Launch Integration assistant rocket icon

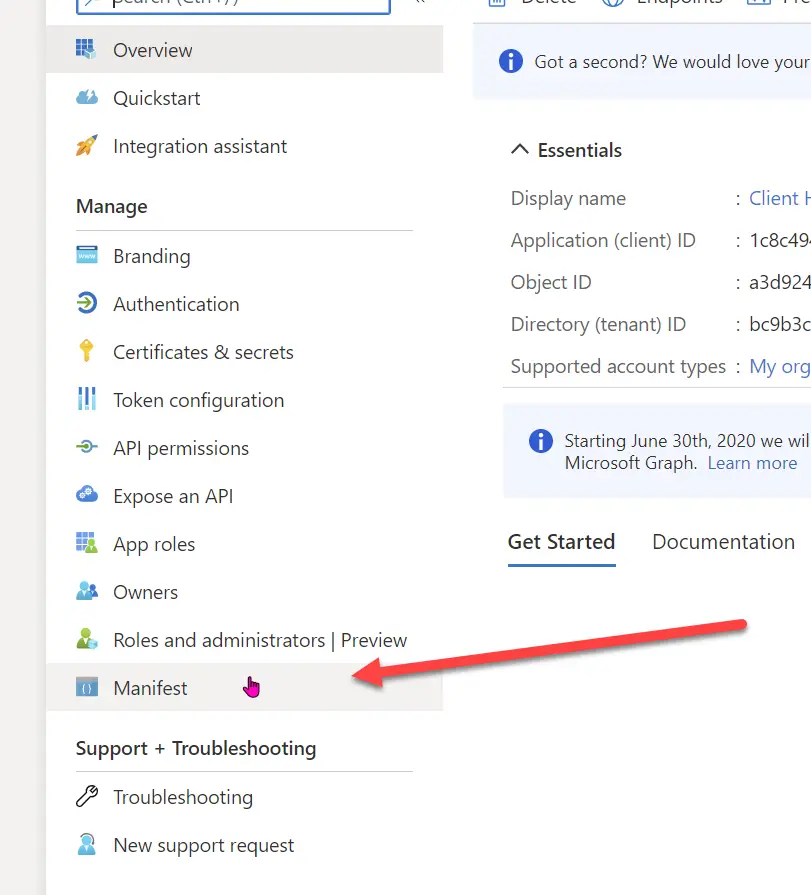click(x=87, y=146)
